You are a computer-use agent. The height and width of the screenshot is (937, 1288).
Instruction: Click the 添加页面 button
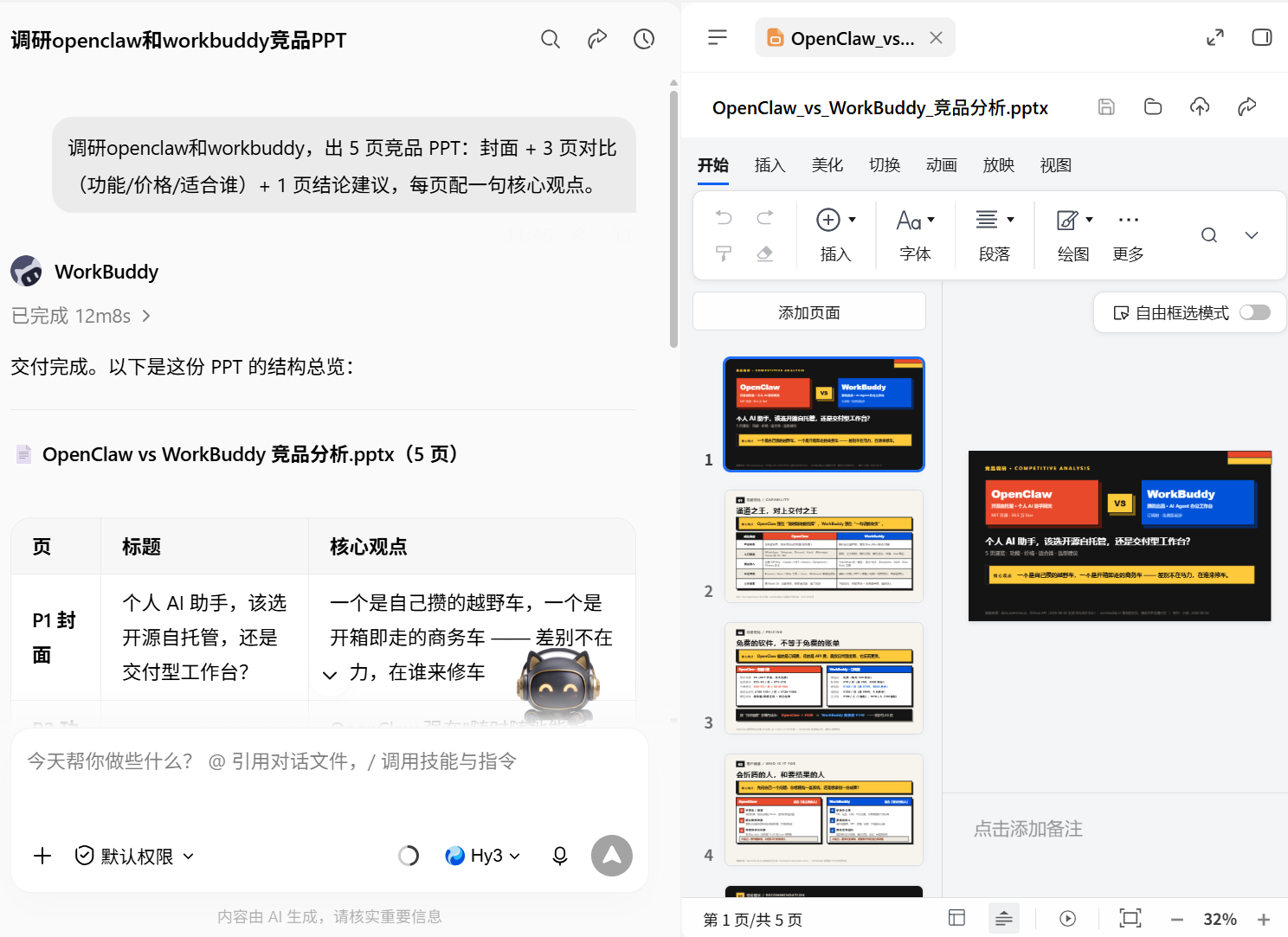809,311
